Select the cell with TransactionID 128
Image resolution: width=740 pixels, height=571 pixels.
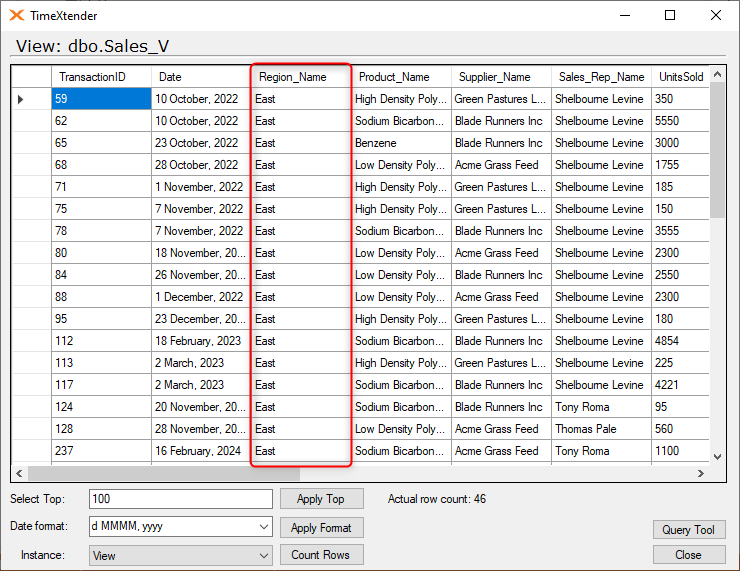click(101, 429)
